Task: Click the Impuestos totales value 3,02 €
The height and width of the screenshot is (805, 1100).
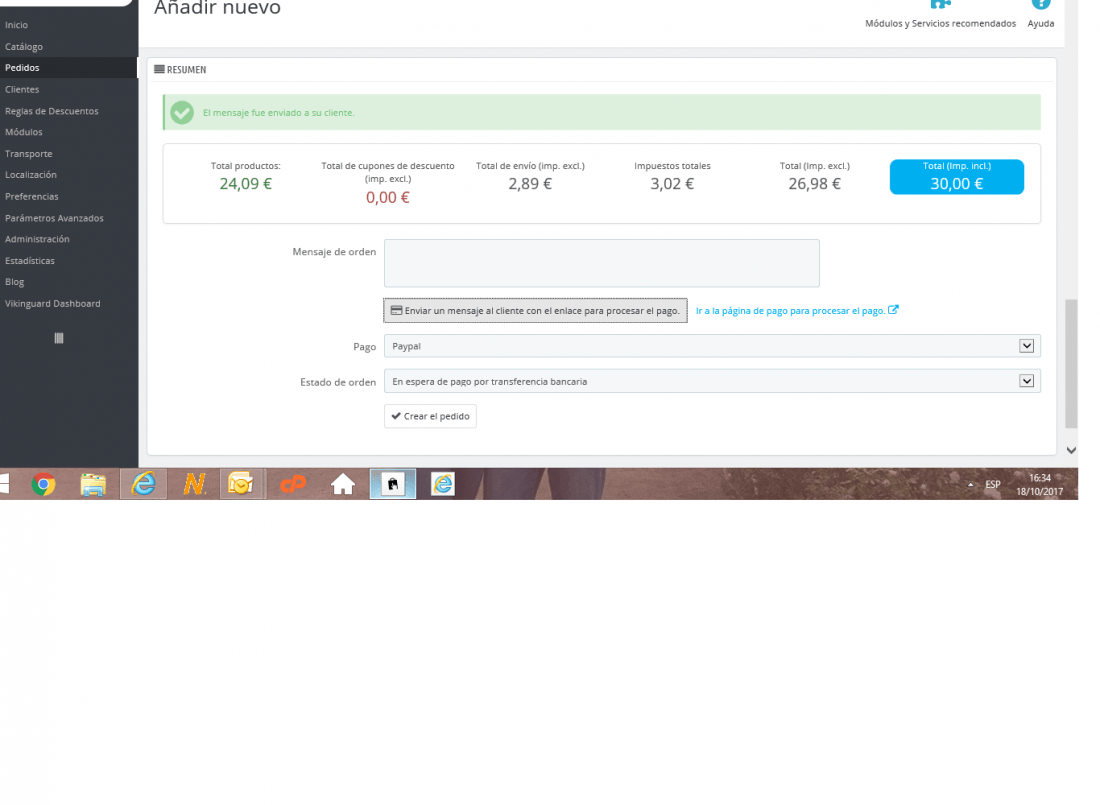Action: coord(672,184)
